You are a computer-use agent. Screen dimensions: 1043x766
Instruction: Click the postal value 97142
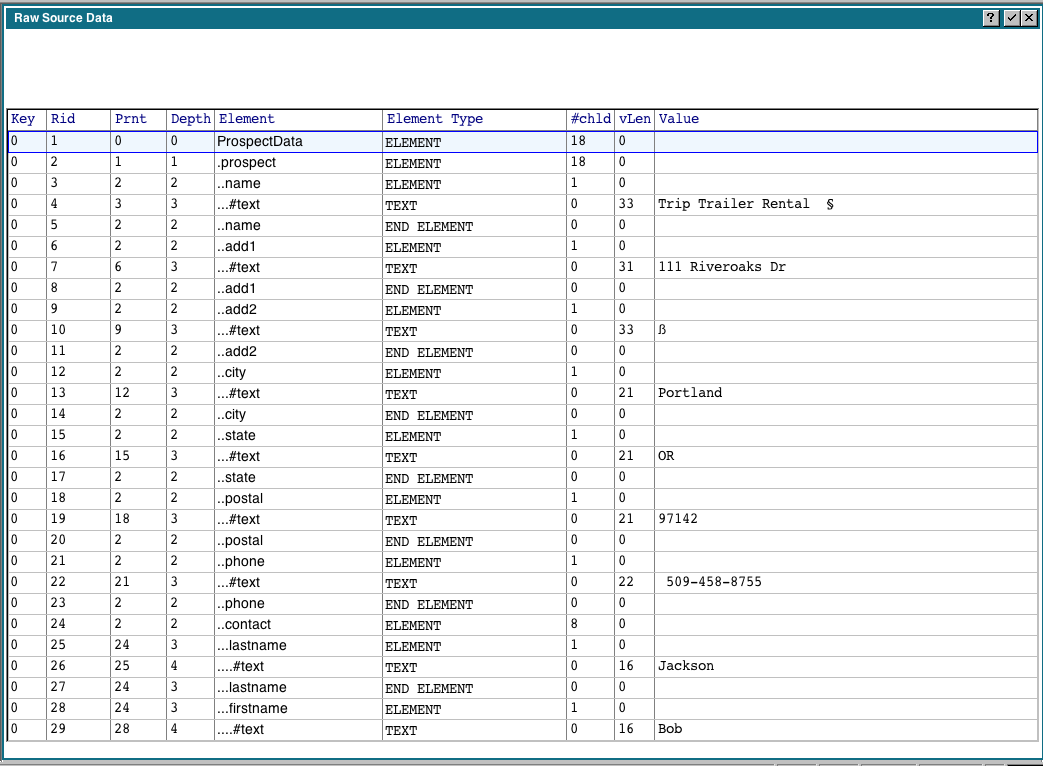679,519
